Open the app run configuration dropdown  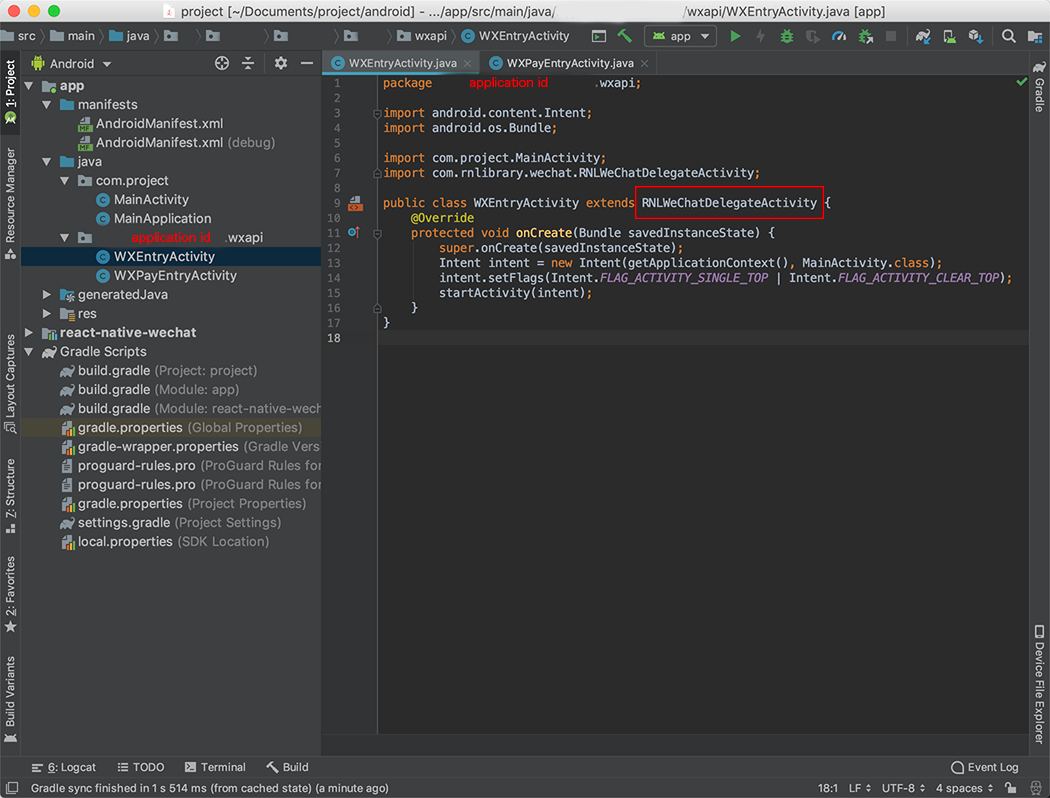point(680,36)
